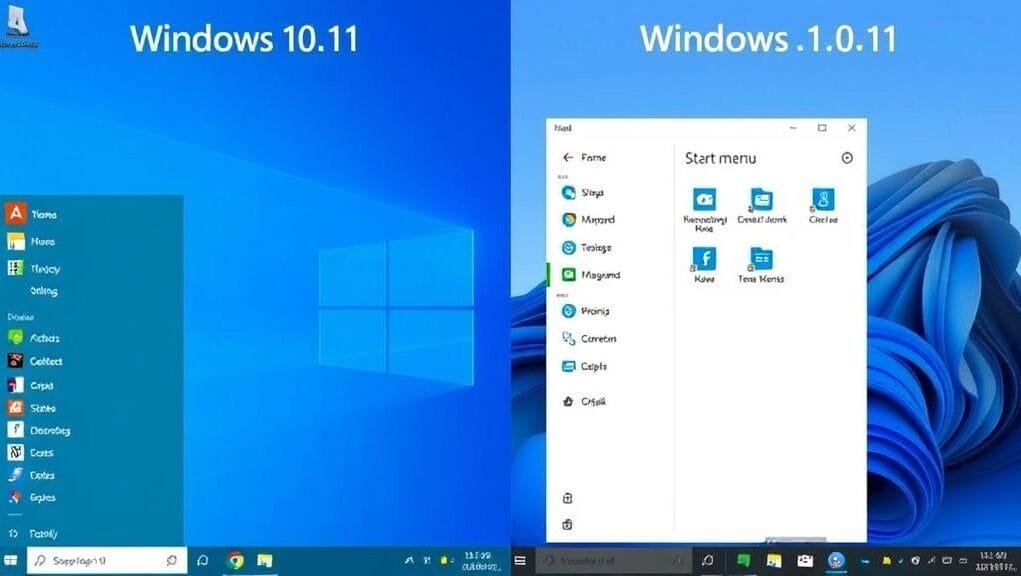This screenshot has height=576, width=1021.
Task: Select the Chrome icon on the left taskbar
Action: [x=237, y=562]
